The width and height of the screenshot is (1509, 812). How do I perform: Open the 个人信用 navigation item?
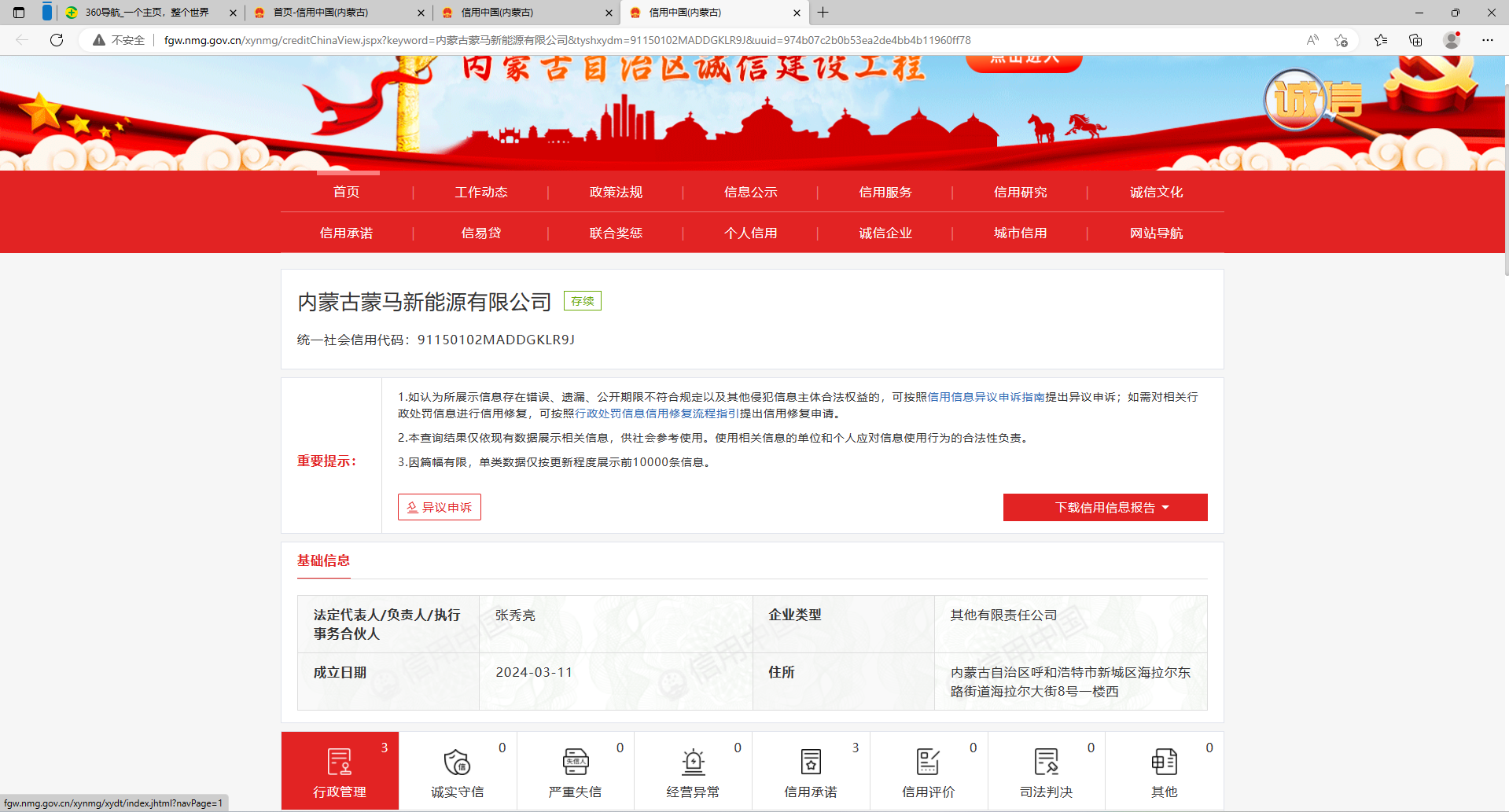(x=751, y=233)
